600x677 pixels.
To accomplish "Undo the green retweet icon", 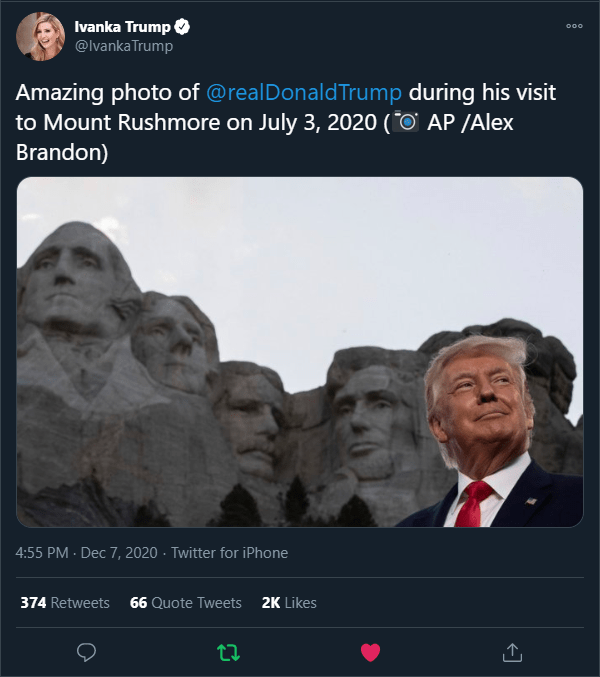I will (x=228, y=652).
